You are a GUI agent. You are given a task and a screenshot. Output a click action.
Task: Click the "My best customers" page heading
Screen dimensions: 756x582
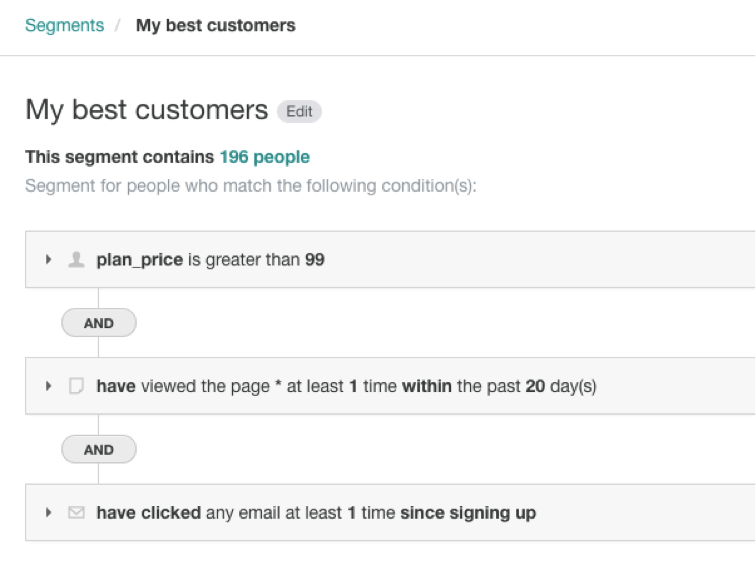[x=147, y=110]
